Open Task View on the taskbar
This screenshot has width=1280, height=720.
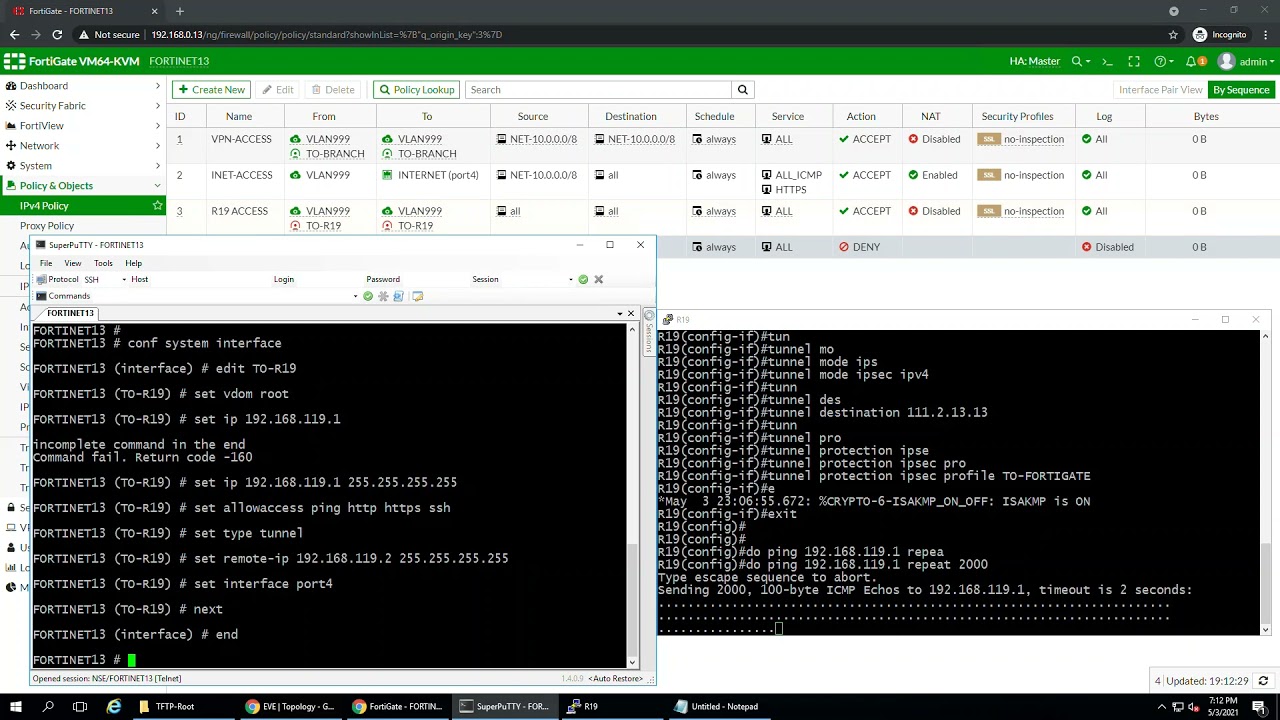[80, 706]
